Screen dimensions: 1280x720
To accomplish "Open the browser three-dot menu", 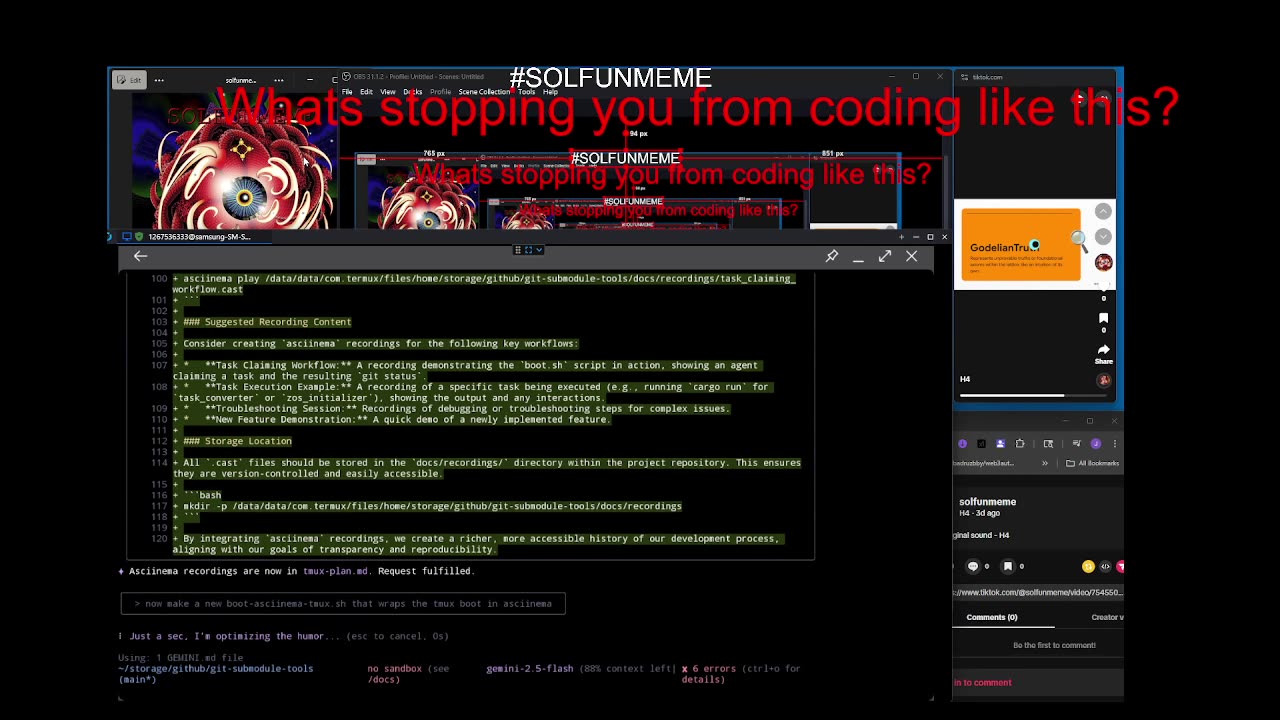I will pos(1114,444).
